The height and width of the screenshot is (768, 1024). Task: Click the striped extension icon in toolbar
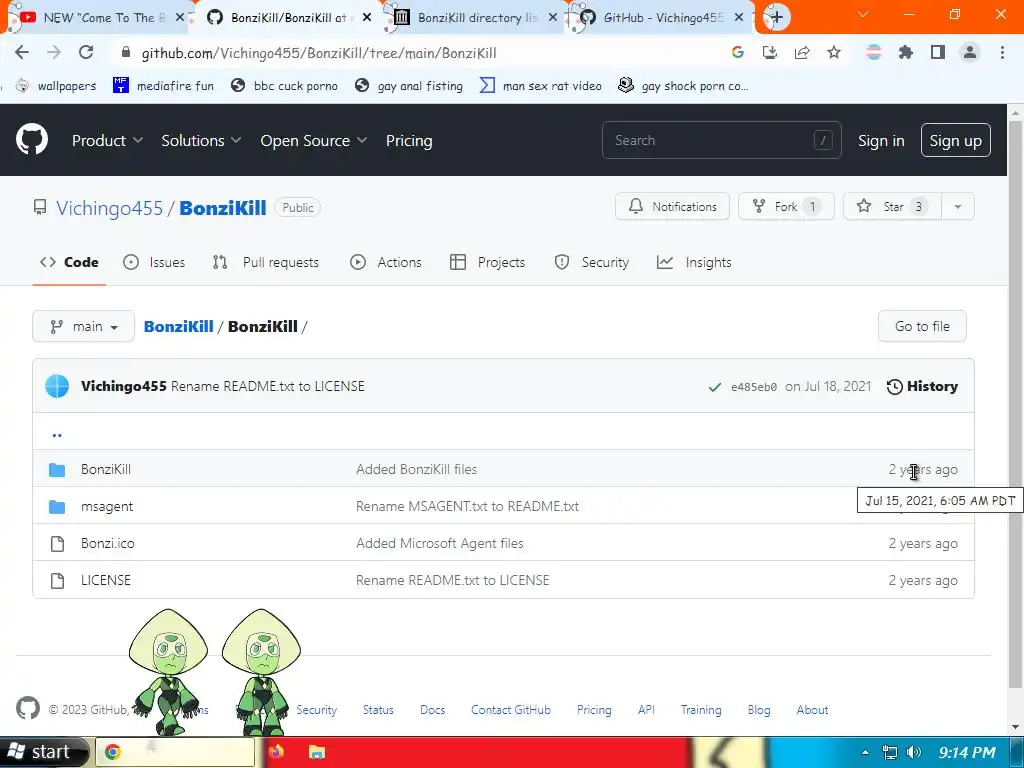pos(873,52)
